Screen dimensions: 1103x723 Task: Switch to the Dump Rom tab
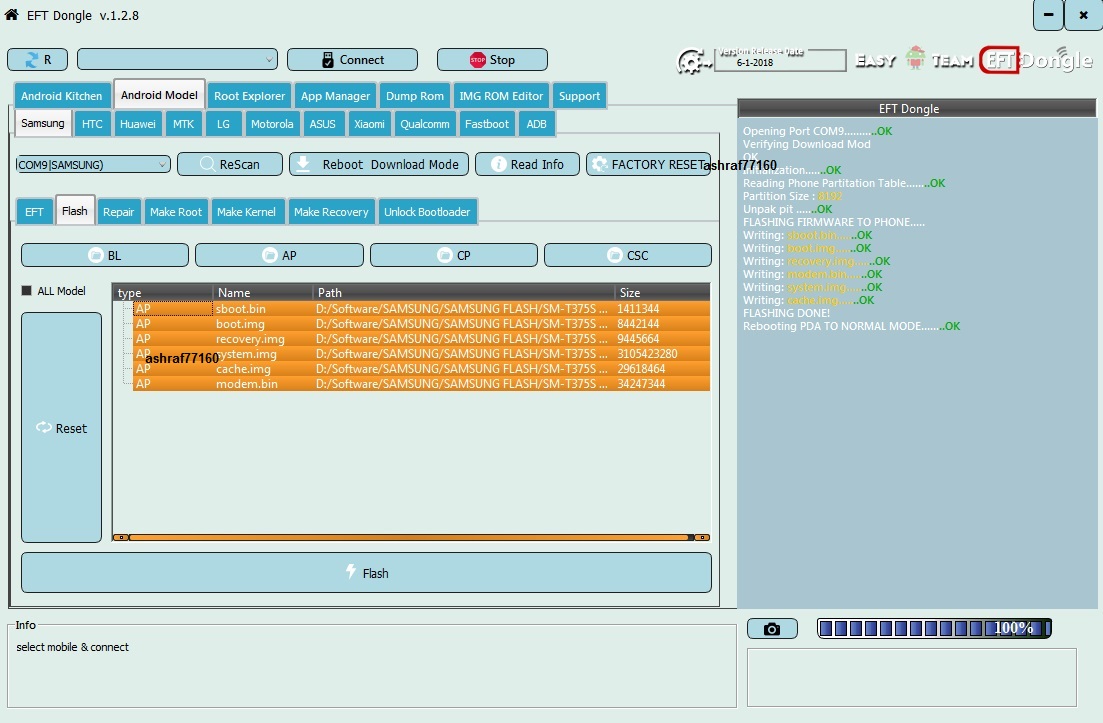415,96
